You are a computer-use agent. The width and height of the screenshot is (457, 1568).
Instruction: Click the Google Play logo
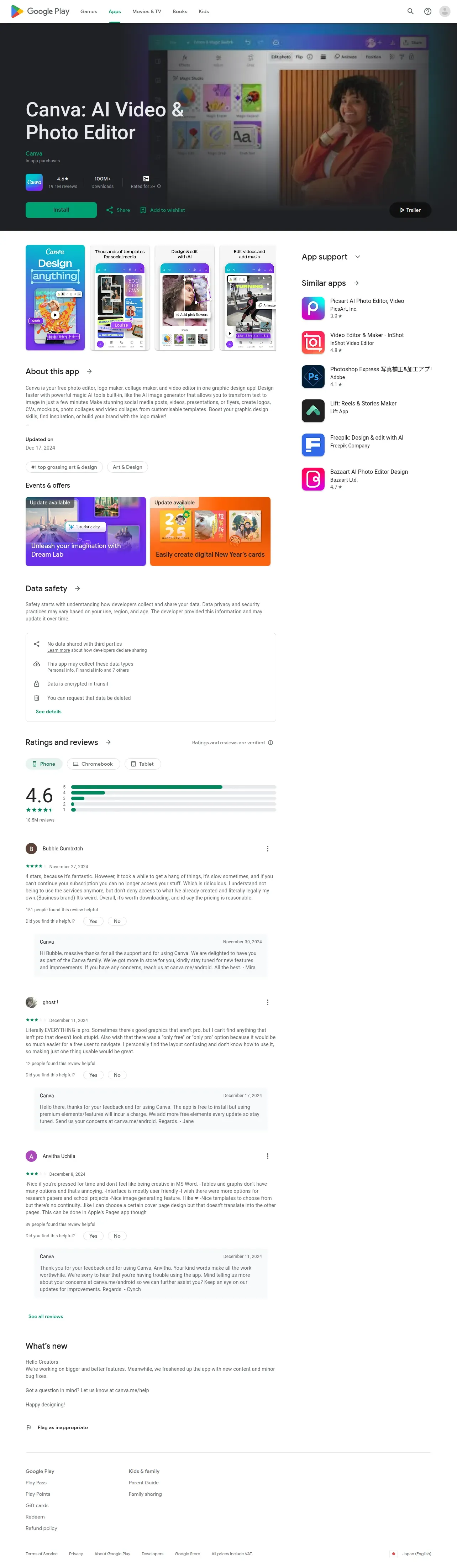pyautogui.click(x=40, y=11)
